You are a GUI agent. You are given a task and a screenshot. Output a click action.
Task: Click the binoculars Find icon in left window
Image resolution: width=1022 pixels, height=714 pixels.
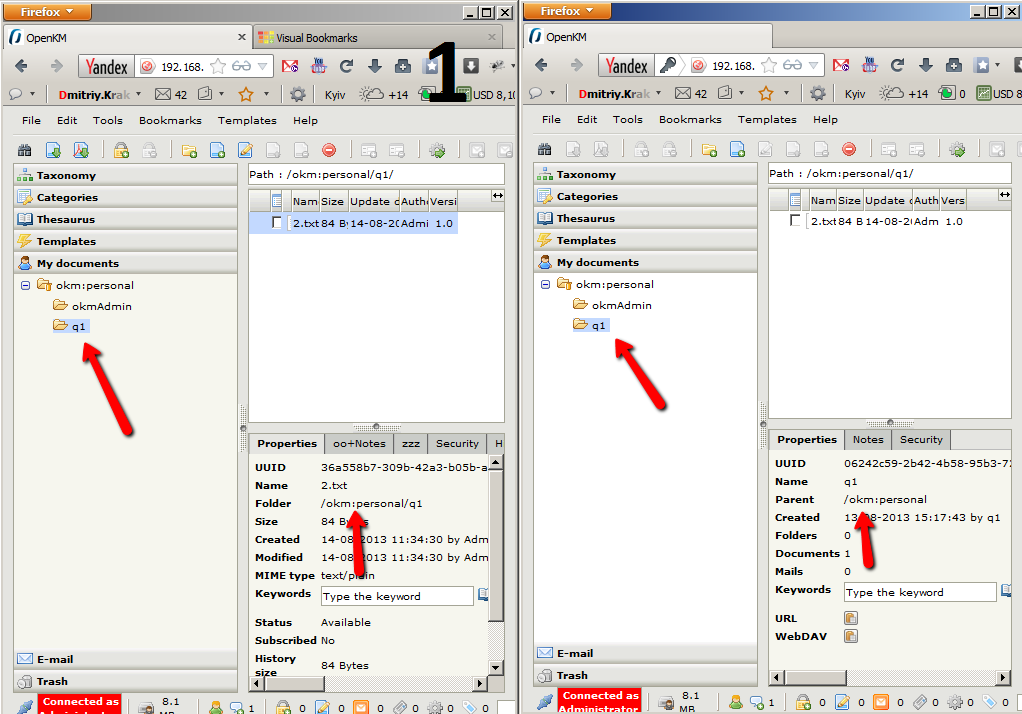[x=25, y=151]
